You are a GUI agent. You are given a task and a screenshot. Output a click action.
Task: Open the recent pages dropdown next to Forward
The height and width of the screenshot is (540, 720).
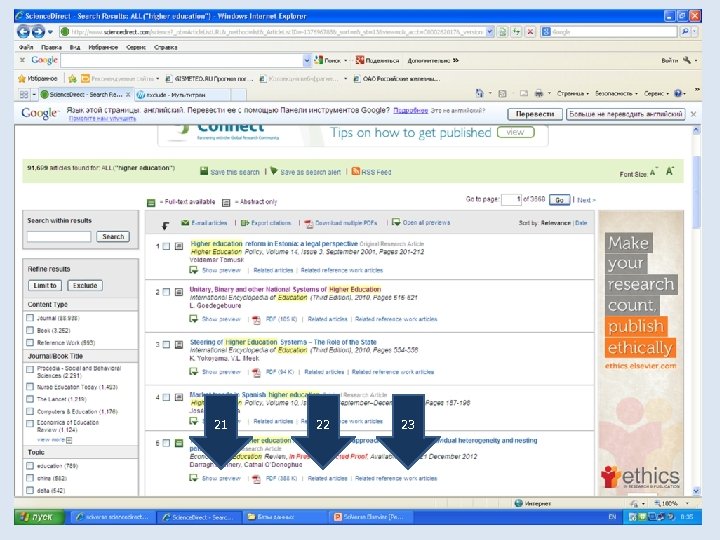pos(50,32)
